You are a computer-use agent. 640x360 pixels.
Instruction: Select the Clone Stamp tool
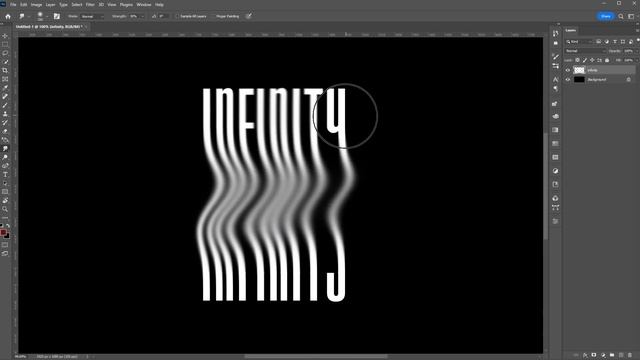click(x=5, y=114)
